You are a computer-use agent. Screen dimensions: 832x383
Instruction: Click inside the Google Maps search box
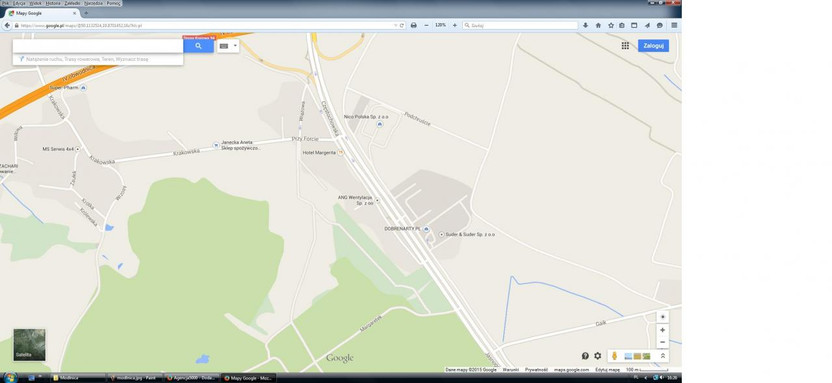pyautogui.click(x=98, y=46)
